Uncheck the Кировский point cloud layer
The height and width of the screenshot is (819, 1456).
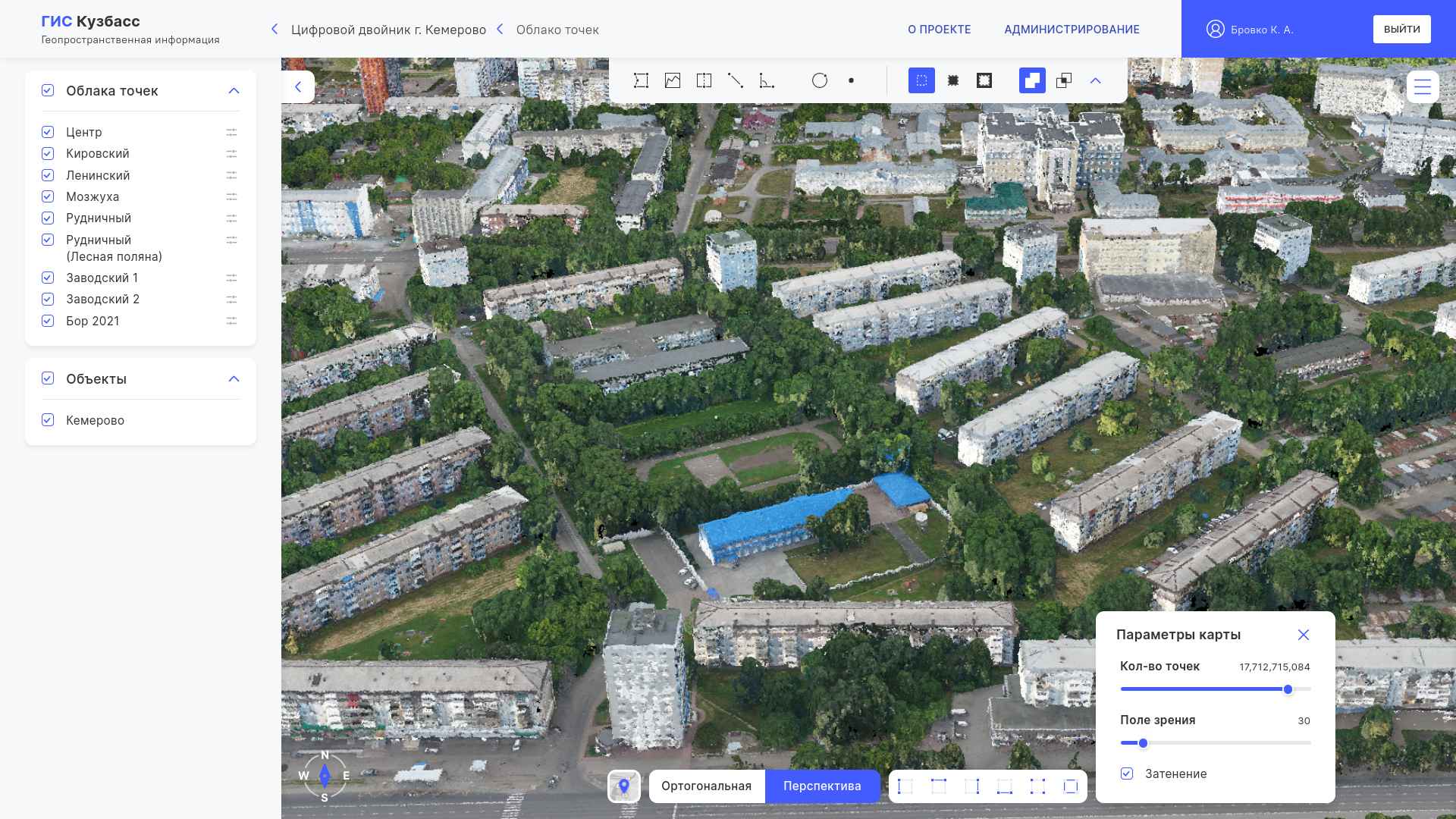[x=48, y=154]
